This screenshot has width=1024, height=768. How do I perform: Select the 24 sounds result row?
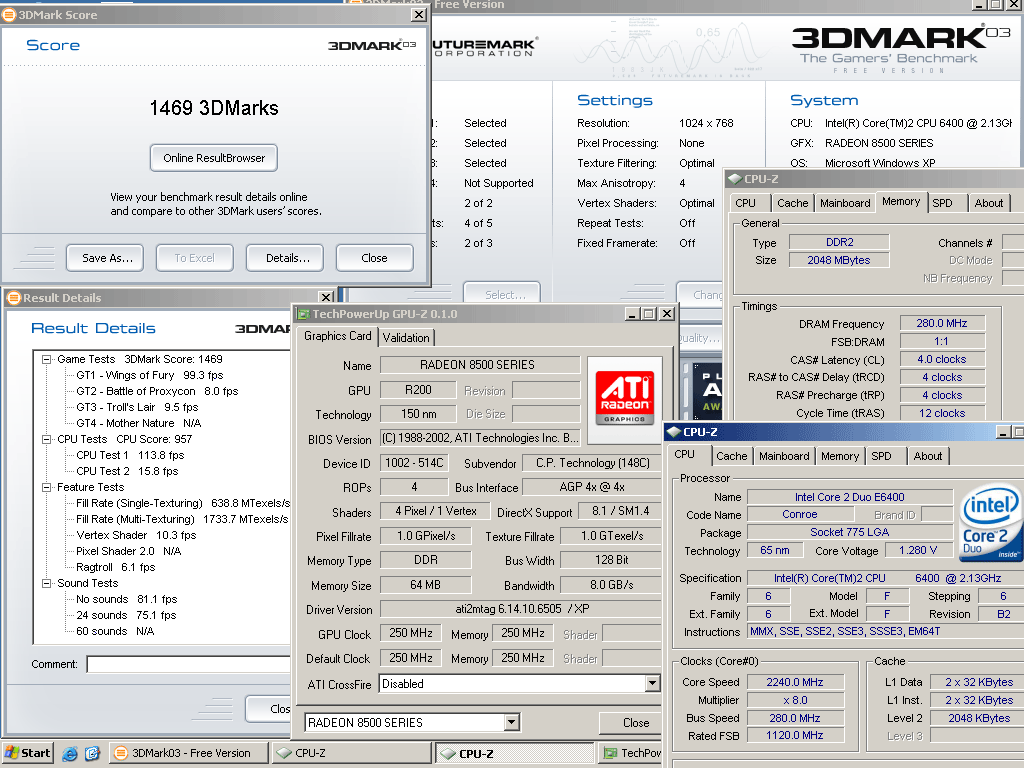click(126, 615)
